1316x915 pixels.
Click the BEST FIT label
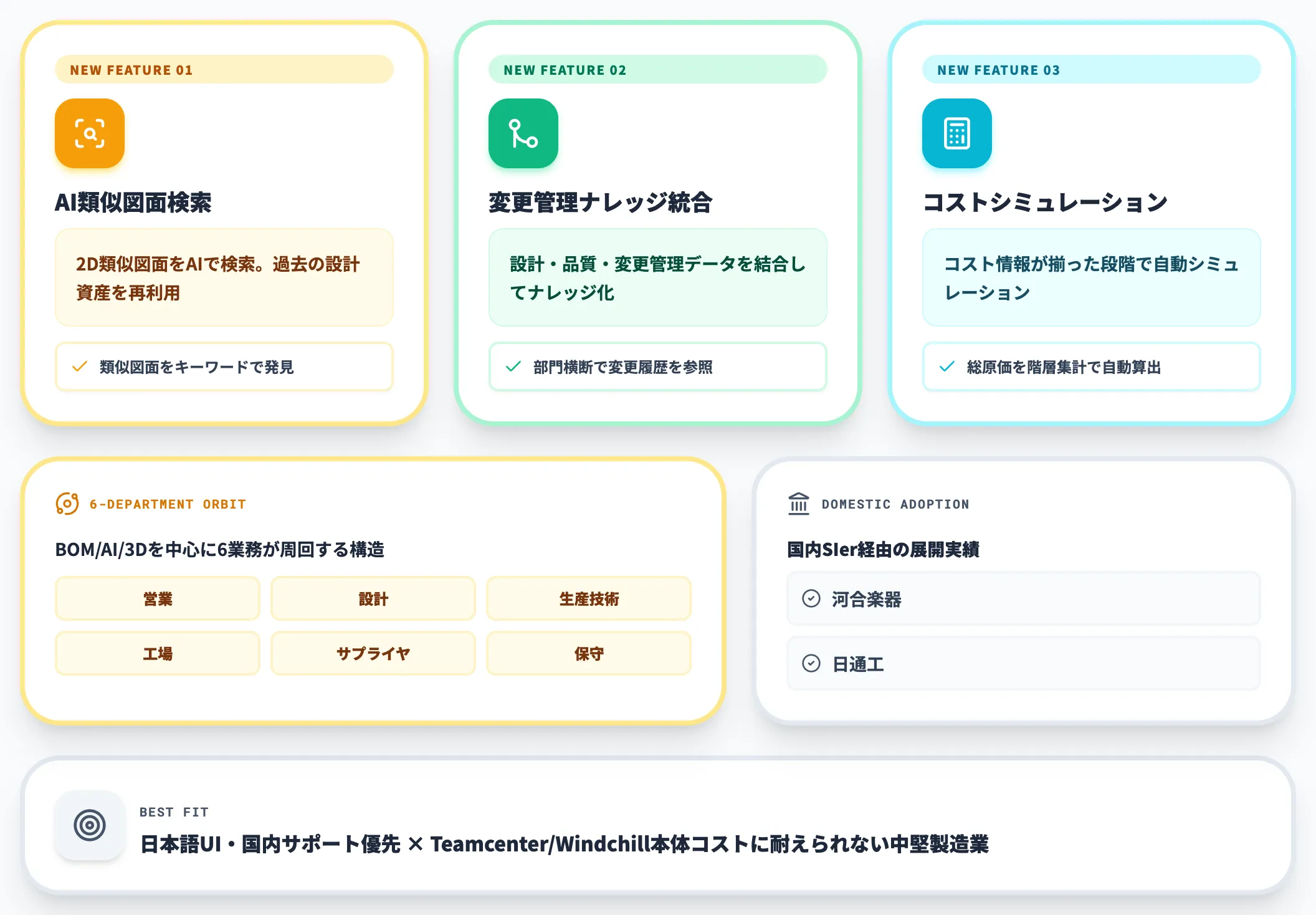point(174,812)
